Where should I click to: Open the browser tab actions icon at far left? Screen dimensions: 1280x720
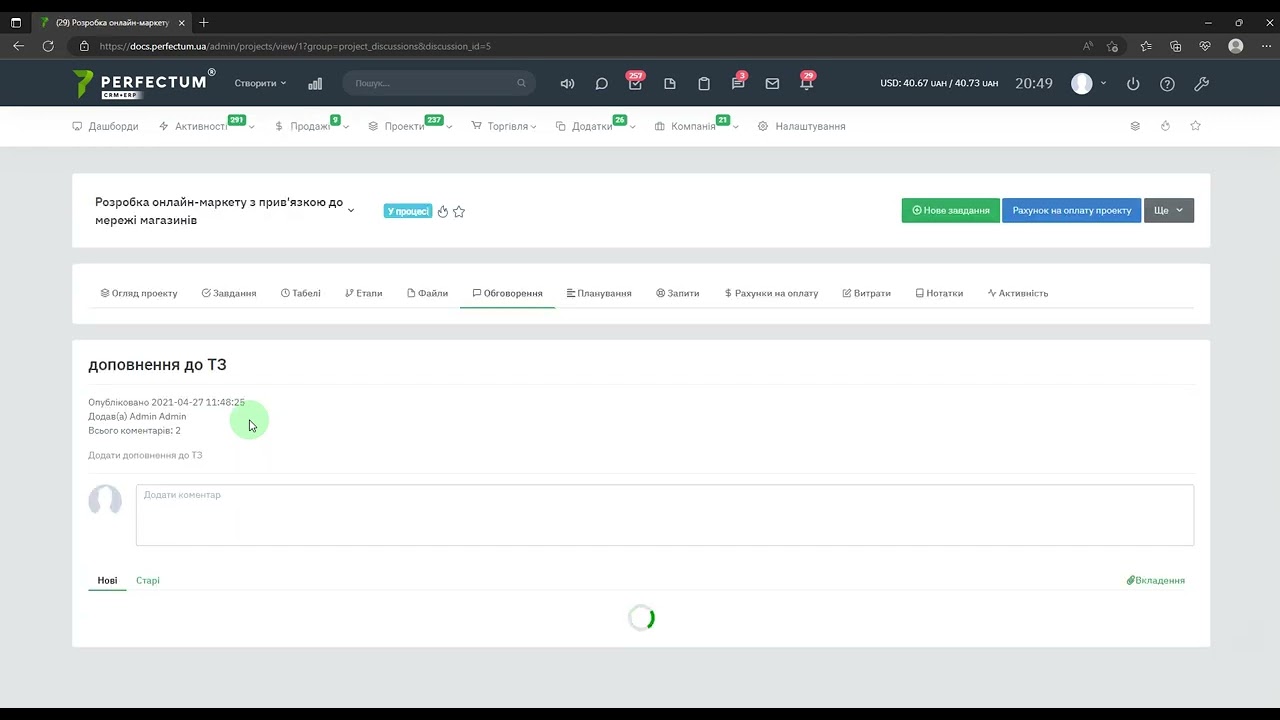tap(16, 22)
